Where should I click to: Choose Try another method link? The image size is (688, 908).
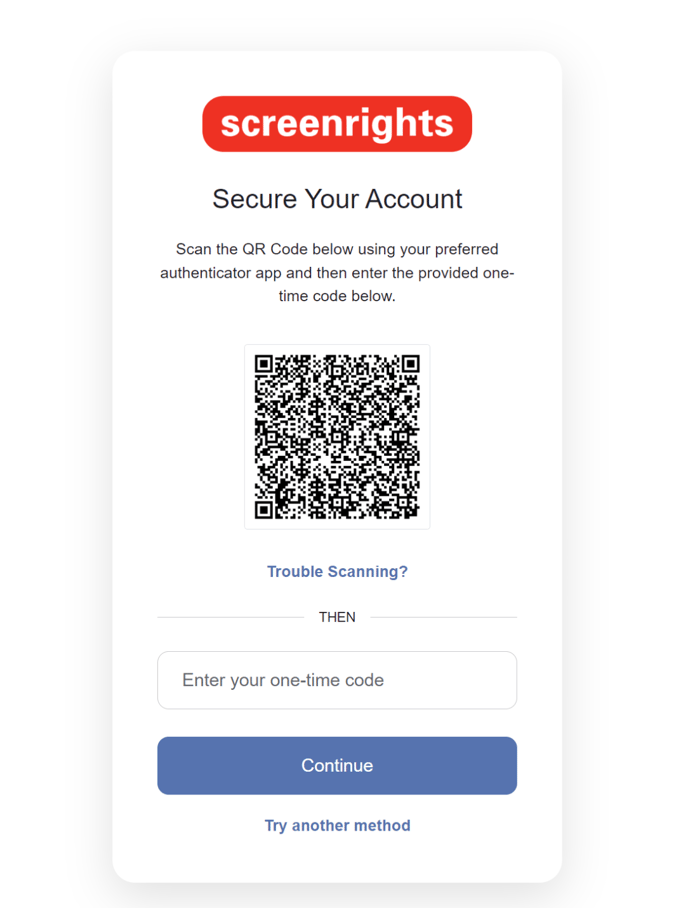tap(337, 826)
